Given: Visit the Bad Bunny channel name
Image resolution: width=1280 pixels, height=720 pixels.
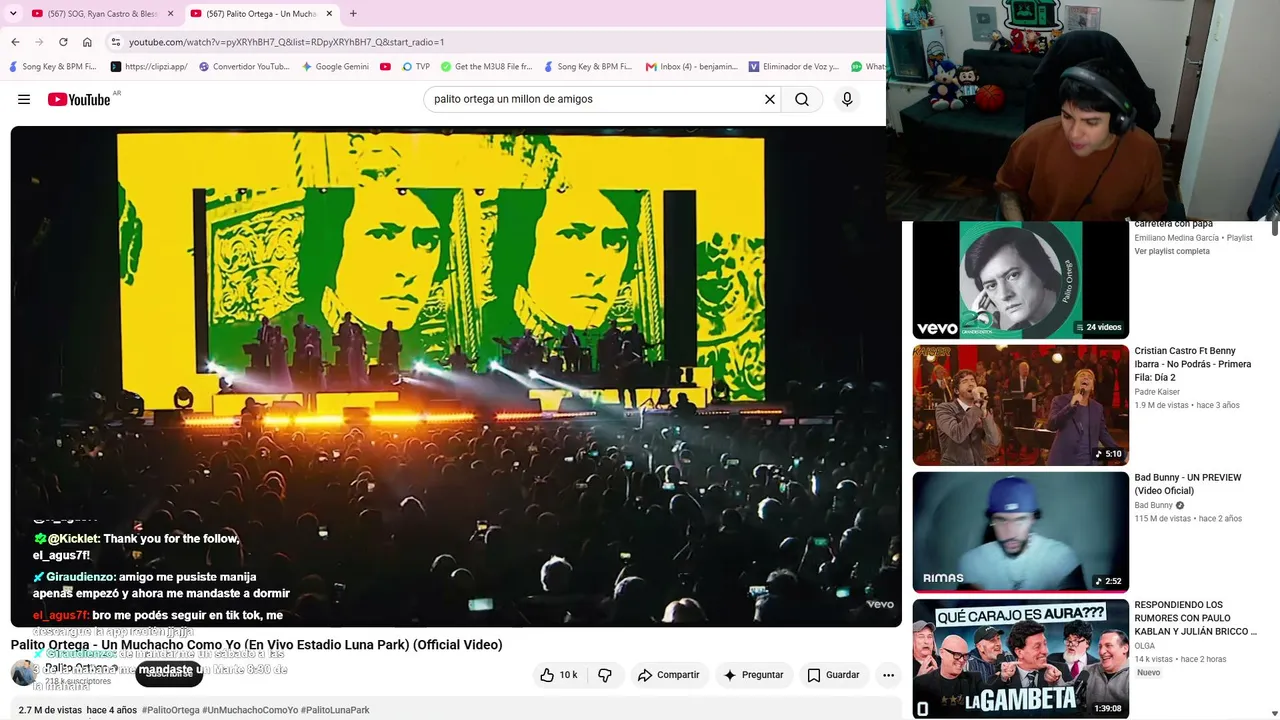Looking at the screenshot, I should coord(1153,505).
